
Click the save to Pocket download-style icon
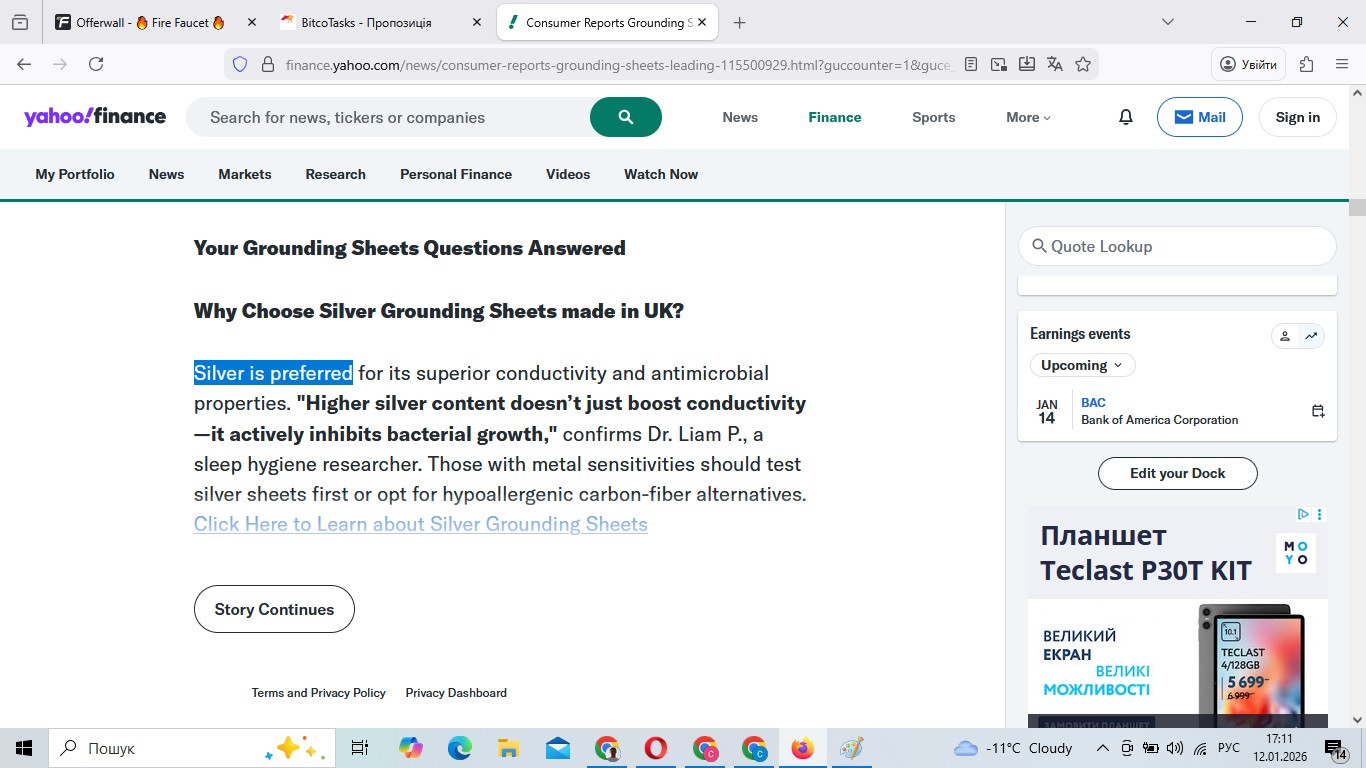(x=1027, y=64)
